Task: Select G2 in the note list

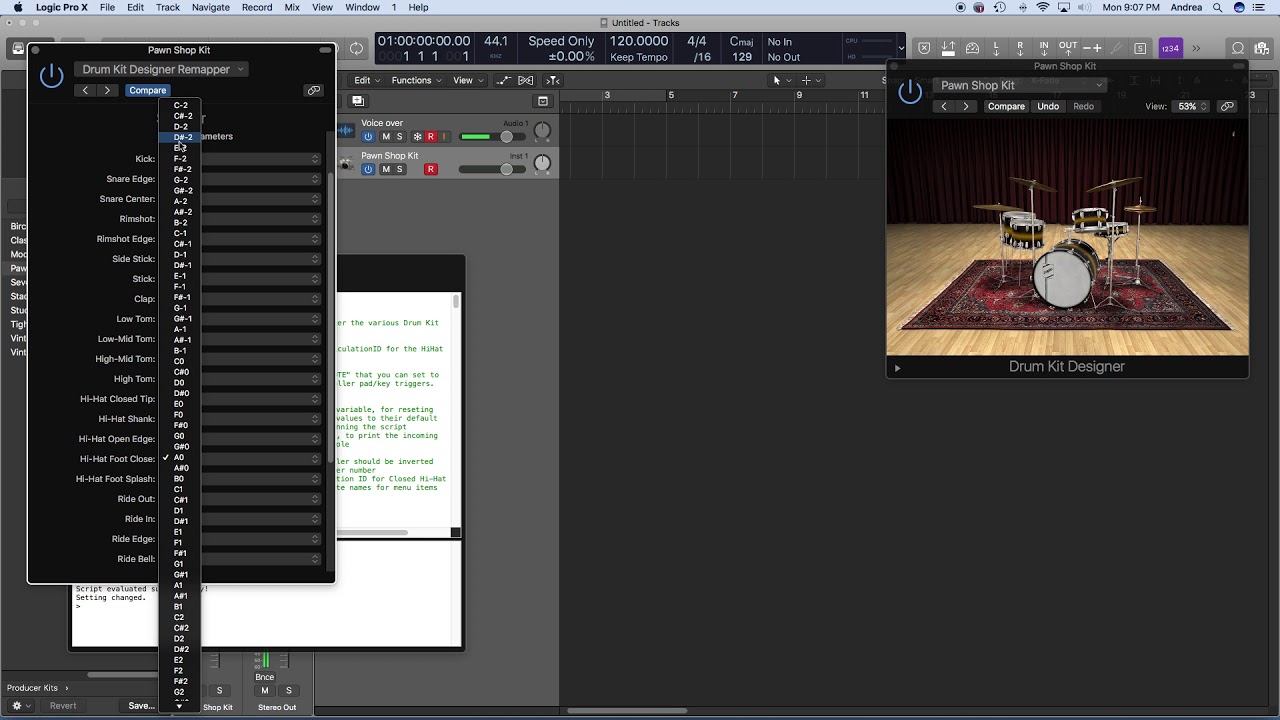Action: [179, 692]
